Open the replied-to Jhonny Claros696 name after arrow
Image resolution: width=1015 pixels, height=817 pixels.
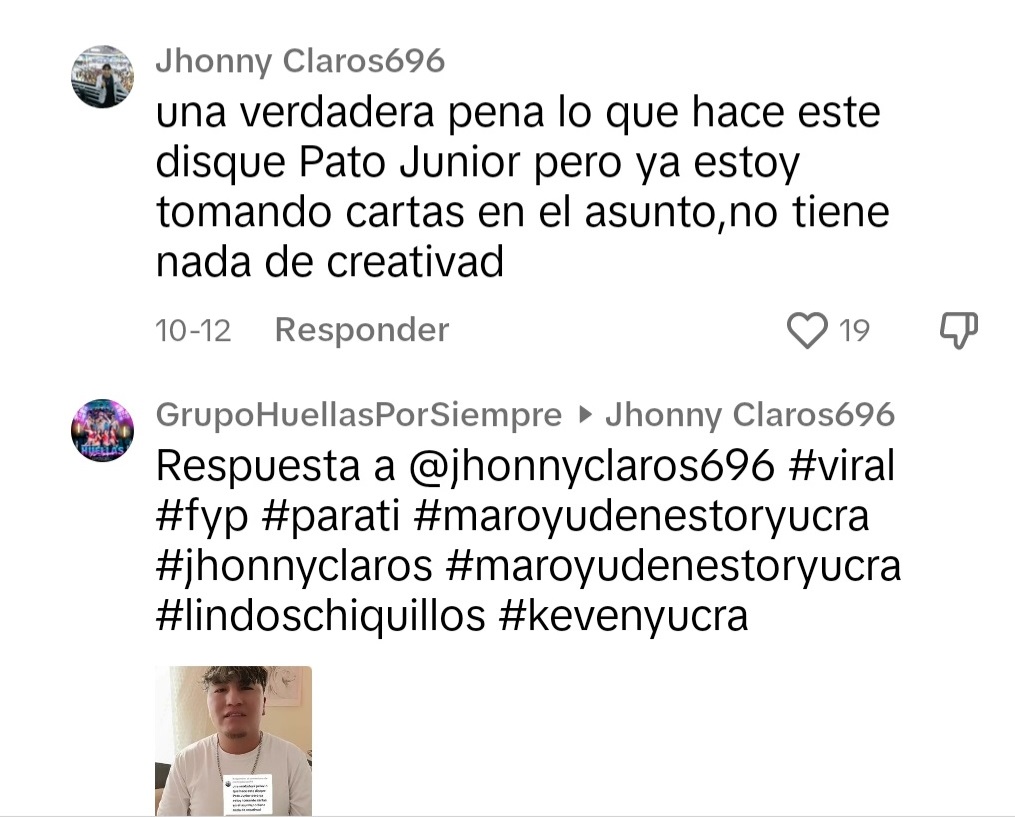coord(750,414)
